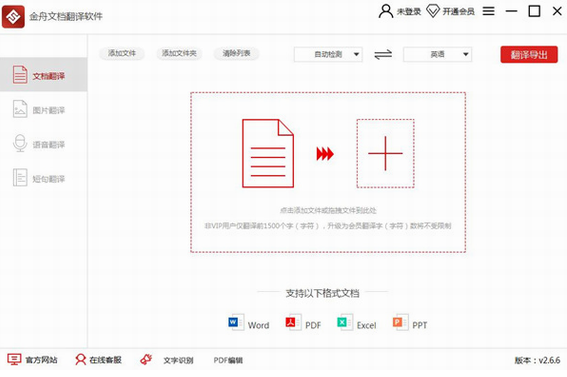Click the Excel format icon
The width and height of the screenshot is (567, 377).
[x=345, y=322]
